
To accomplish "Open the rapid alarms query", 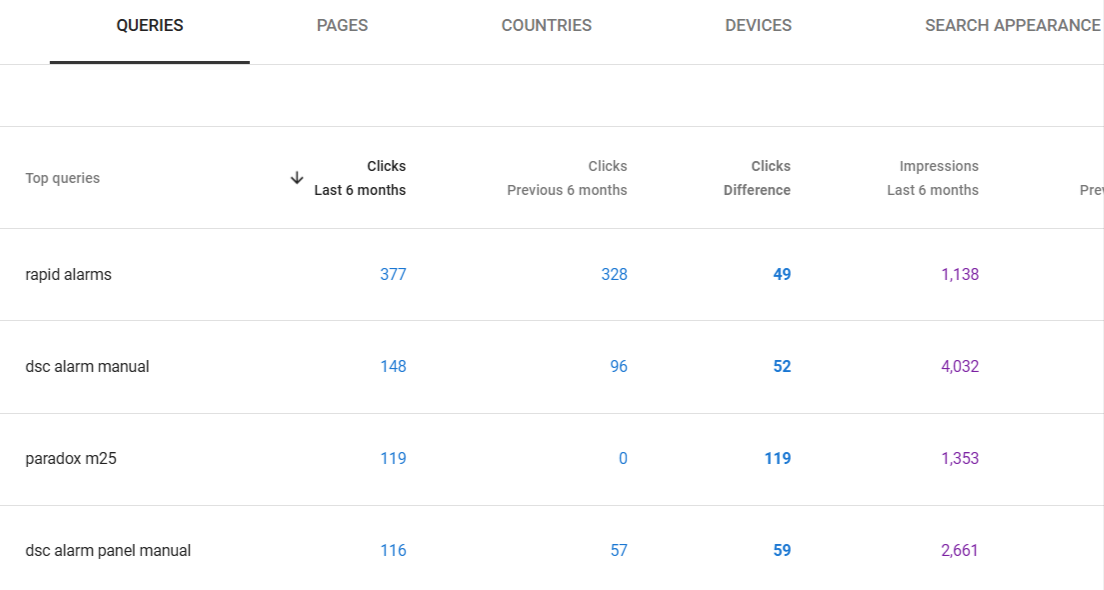I will [69, 275].
